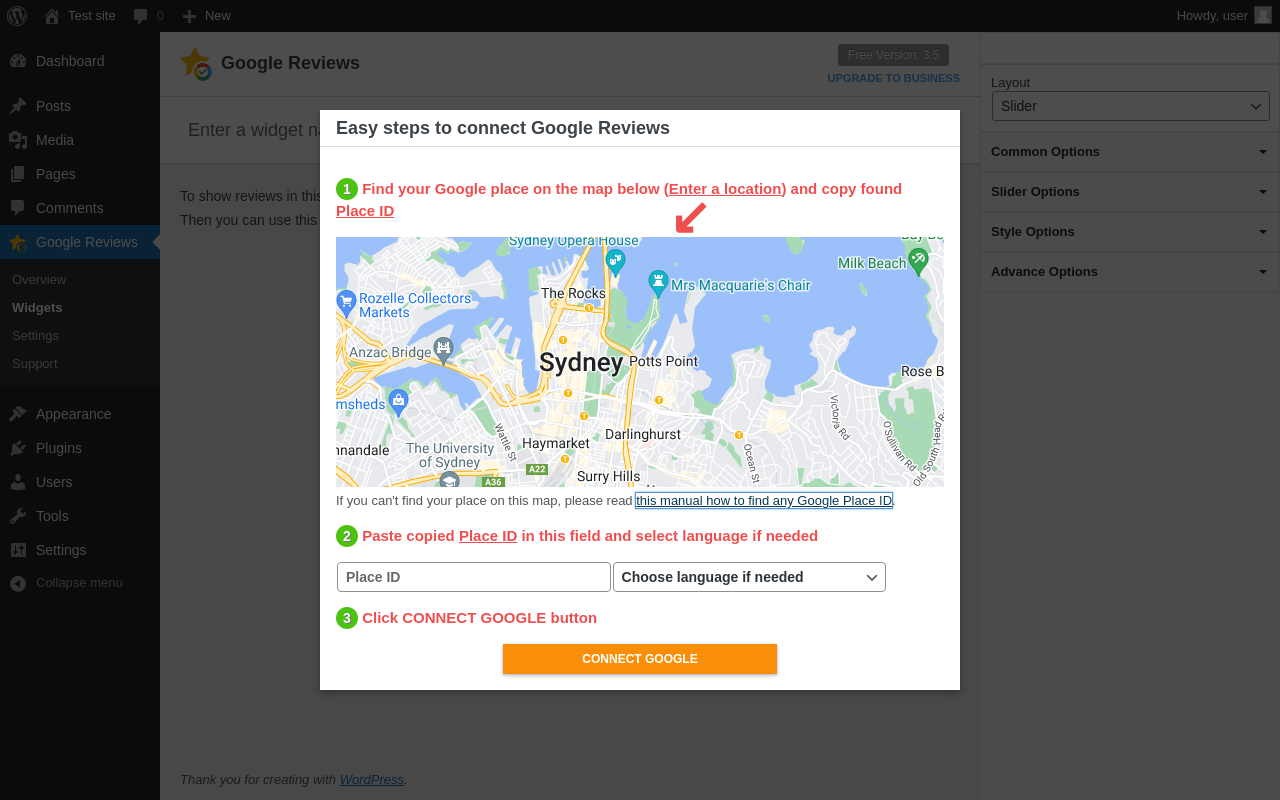Click the Google Reviews plugin logo
Image resolution: width=1280 pixels, height=800 pixels.
(x=196, y=64)
